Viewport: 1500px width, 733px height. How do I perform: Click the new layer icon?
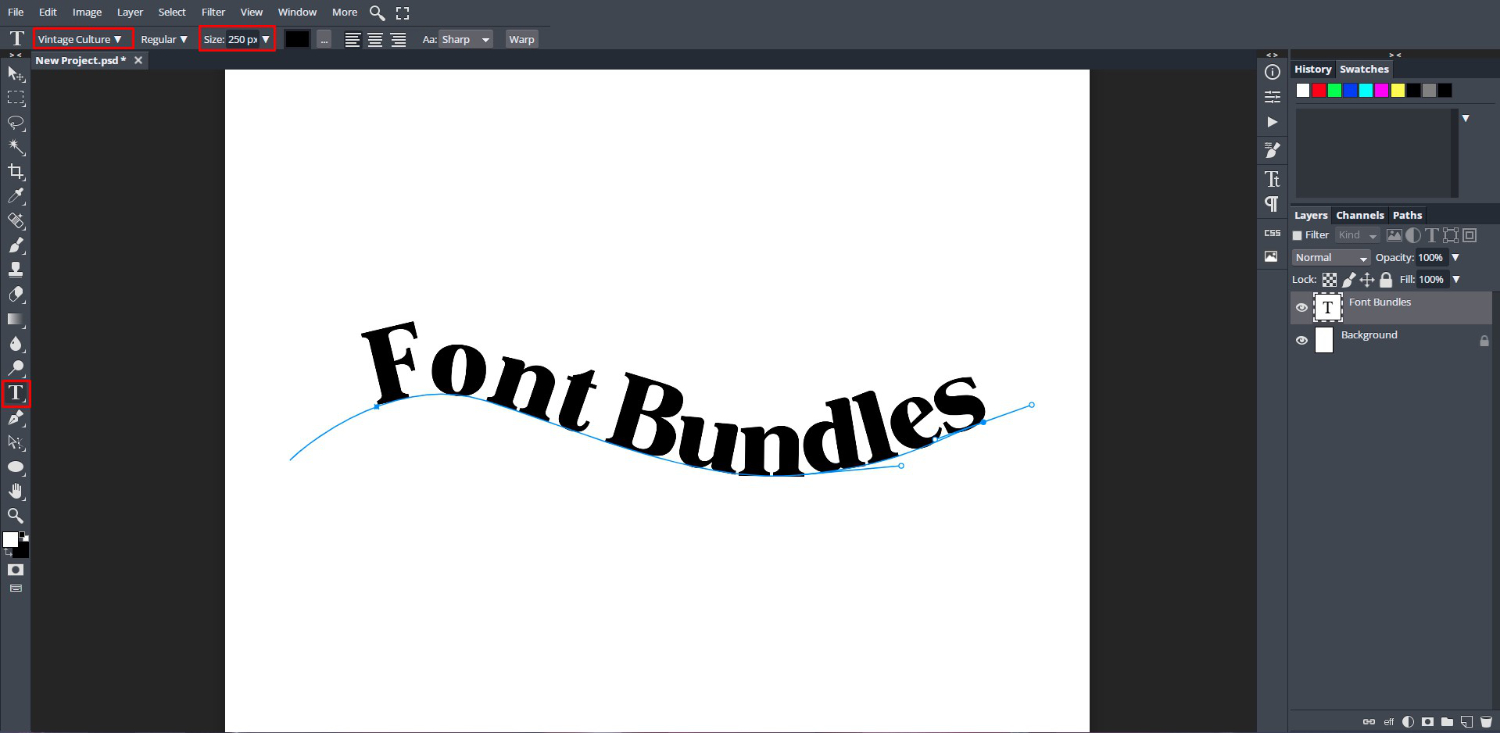coord(1466,721)
